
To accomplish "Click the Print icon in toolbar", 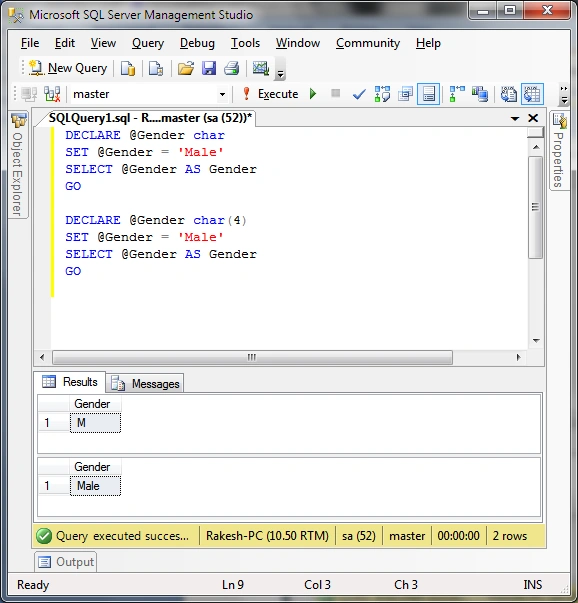I will pyautogui.click(x=232, y=68).
